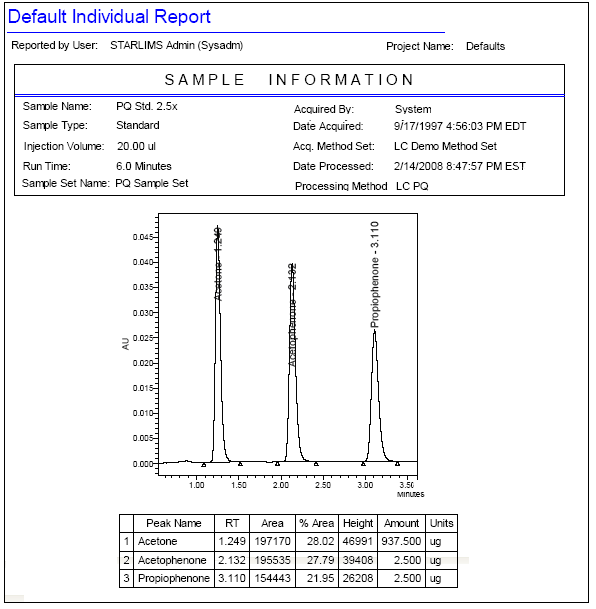Click the 'RT' column header

232,524
